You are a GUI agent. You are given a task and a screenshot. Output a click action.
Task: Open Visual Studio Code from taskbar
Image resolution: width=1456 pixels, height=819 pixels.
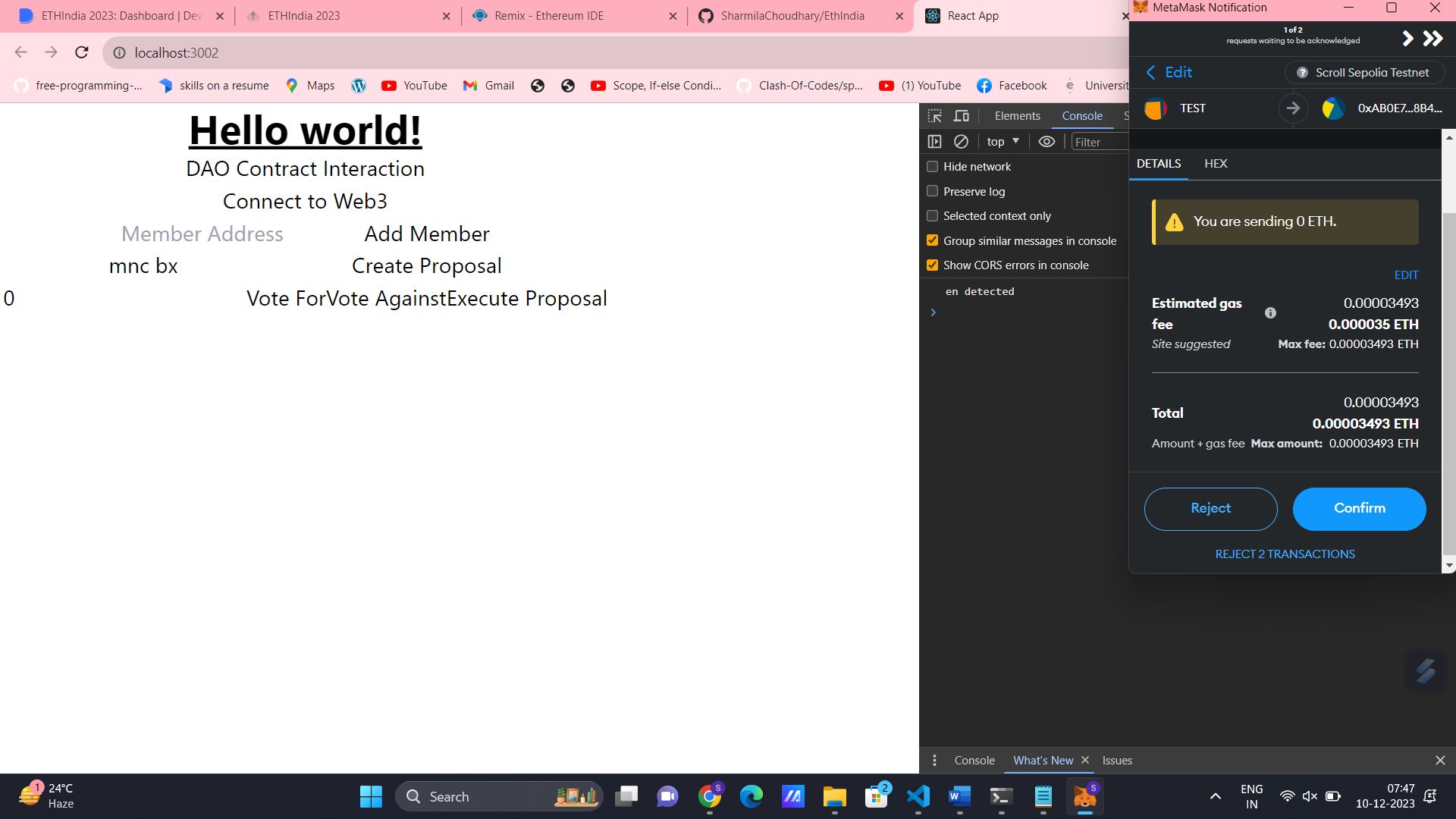point(918,796)
